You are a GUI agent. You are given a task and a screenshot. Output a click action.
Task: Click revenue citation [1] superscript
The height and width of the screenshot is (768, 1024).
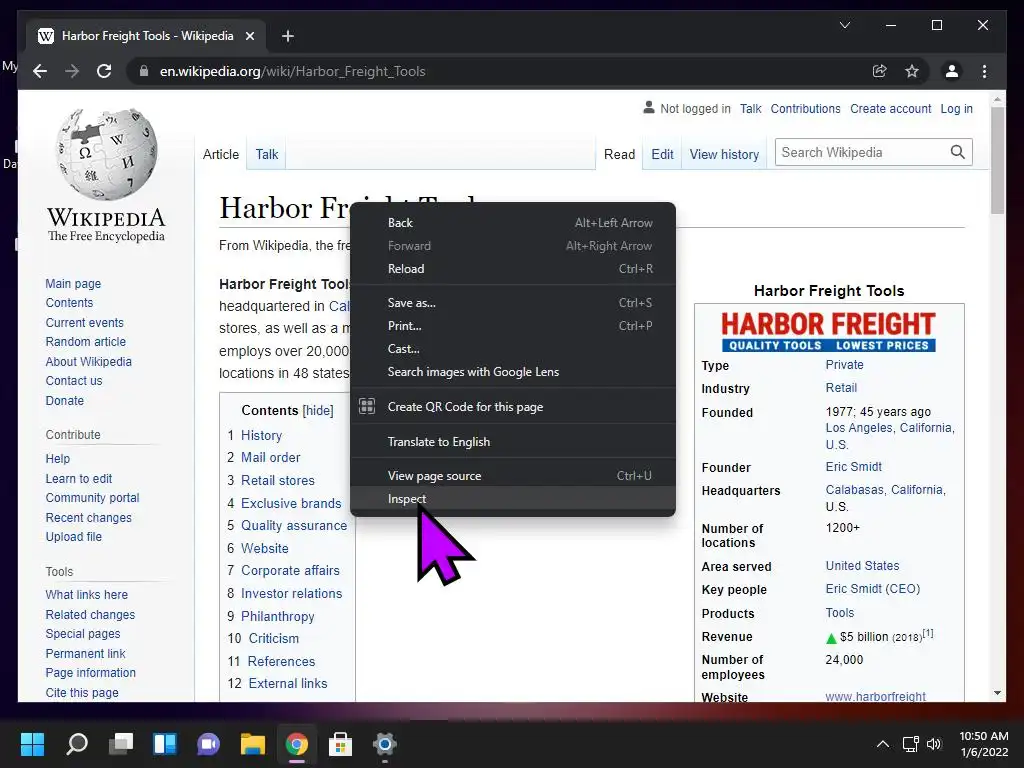(928, 633)
